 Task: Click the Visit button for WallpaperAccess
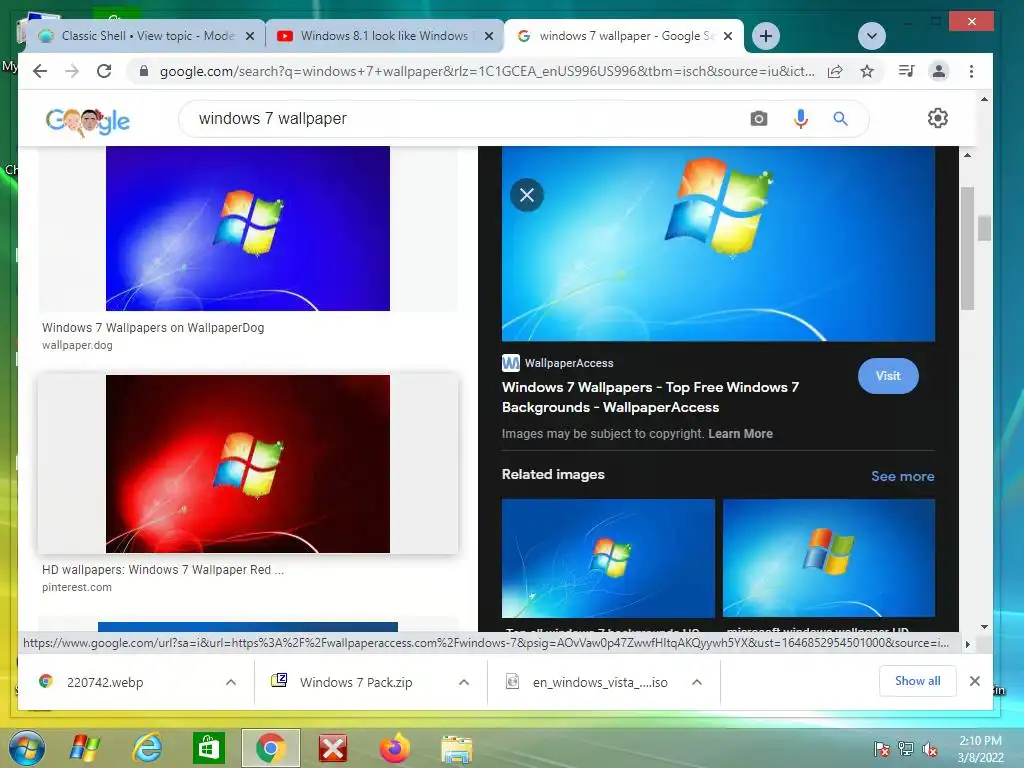[x=888, y=376]
